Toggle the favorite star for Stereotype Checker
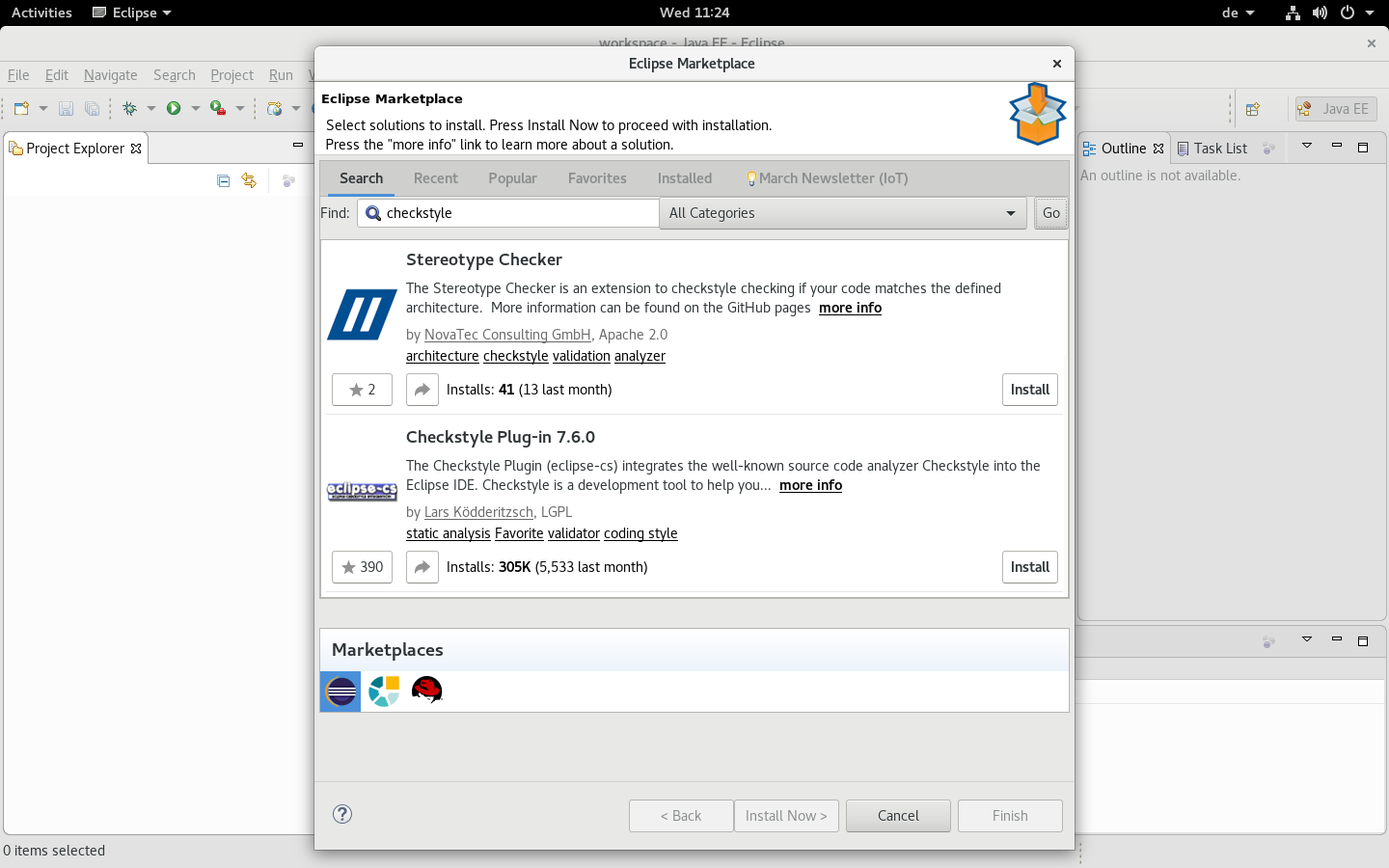Screen dimensions: 1389x868 362,390
